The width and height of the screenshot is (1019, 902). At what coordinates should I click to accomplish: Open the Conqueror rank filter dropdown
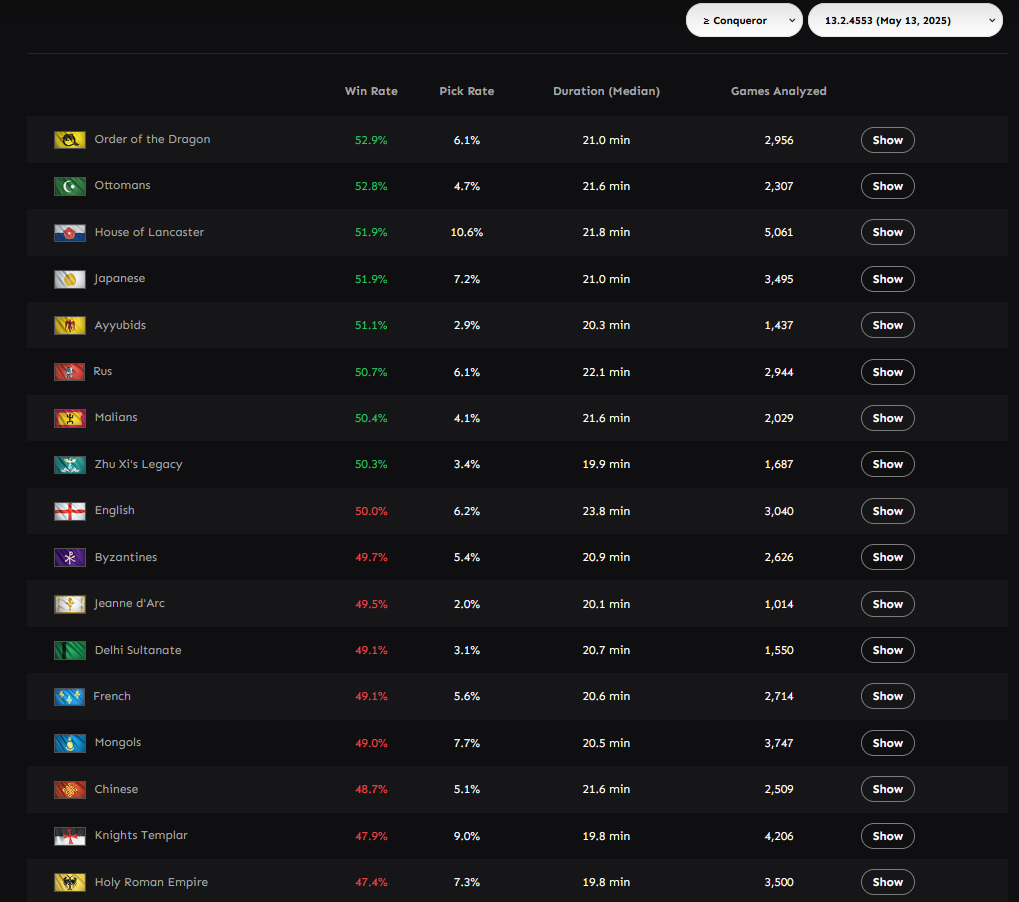(743, 20)
